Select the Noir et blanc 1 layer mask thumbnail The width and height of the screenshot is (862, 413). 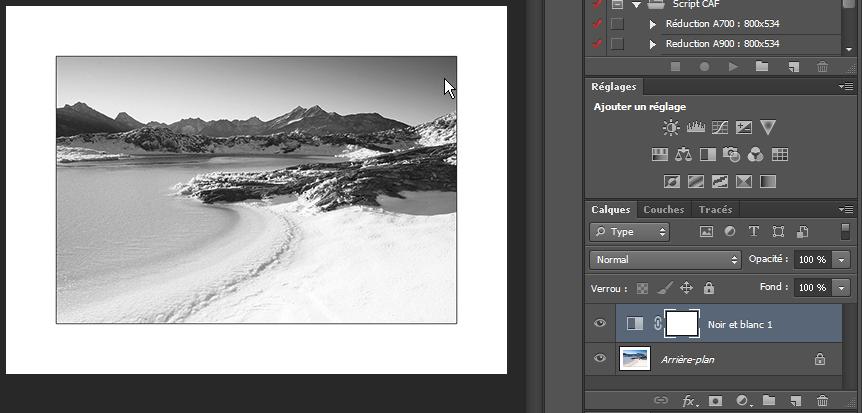click(682, 323)
